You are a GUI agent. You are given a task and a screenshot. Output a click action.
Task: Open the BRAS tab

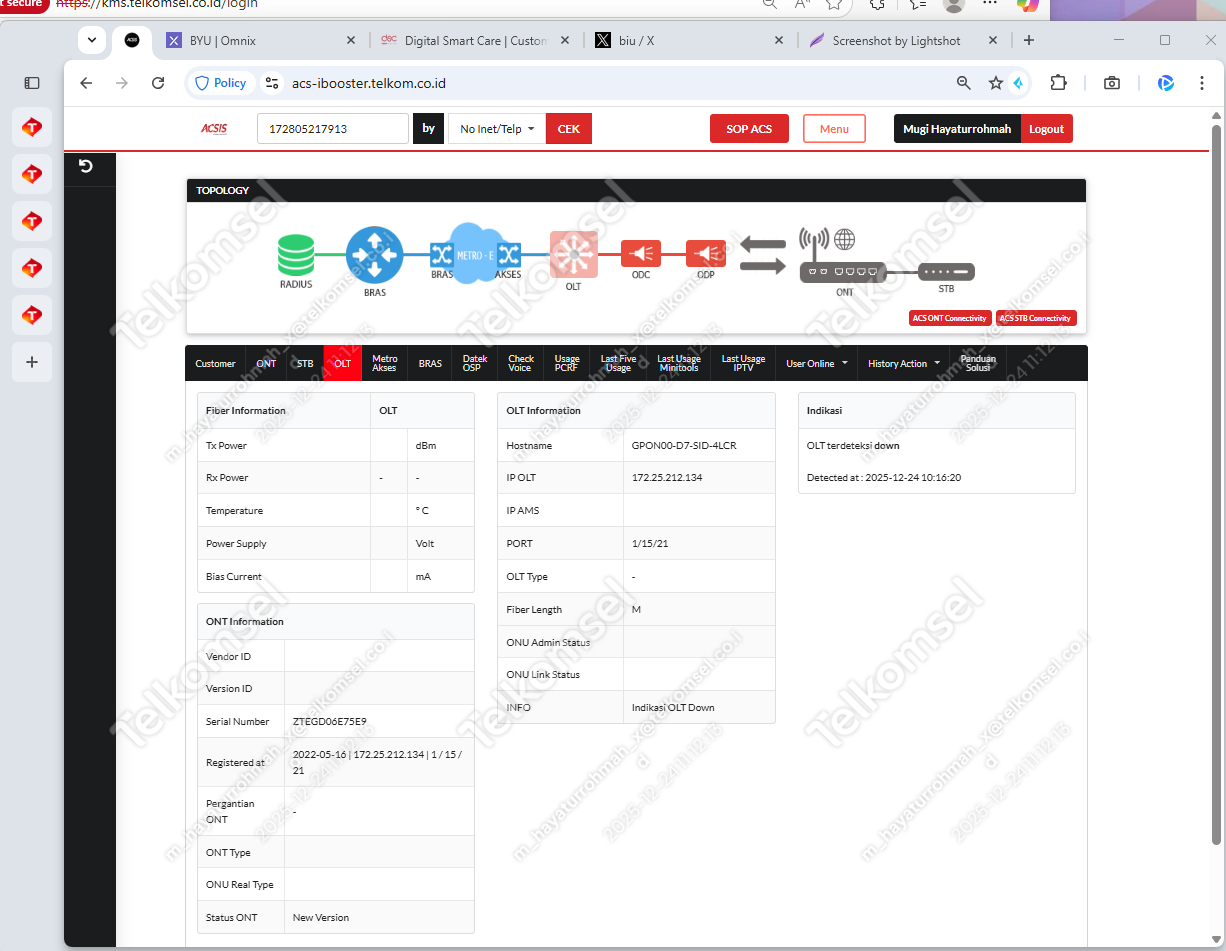click(430, 363)
